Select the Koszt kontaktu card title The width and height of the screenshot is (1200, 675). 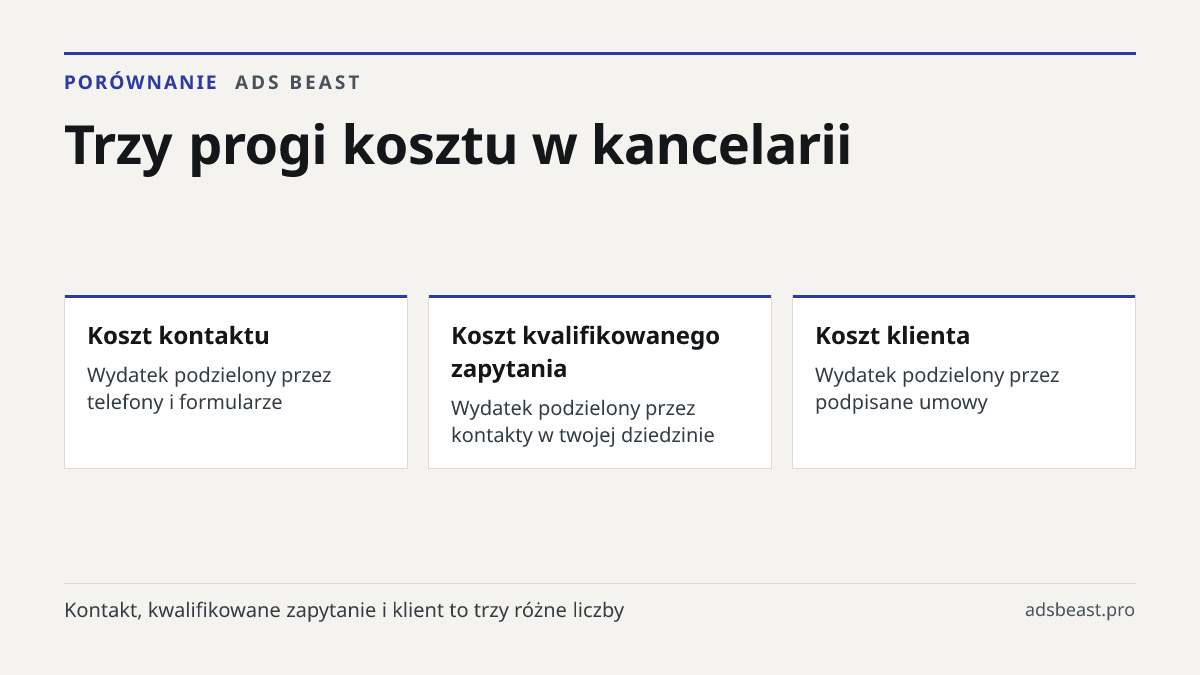[178, 335]
